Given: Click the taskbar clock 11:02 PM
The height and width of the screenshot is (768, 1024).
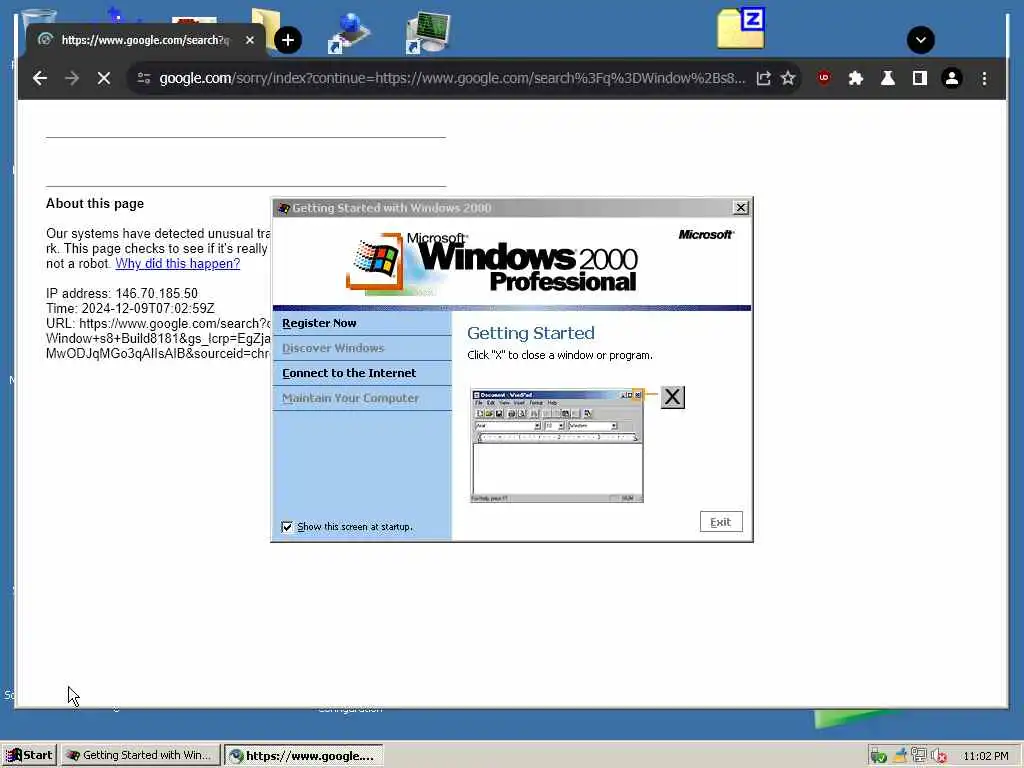Looking at the screenshot, I should point(985,756).
